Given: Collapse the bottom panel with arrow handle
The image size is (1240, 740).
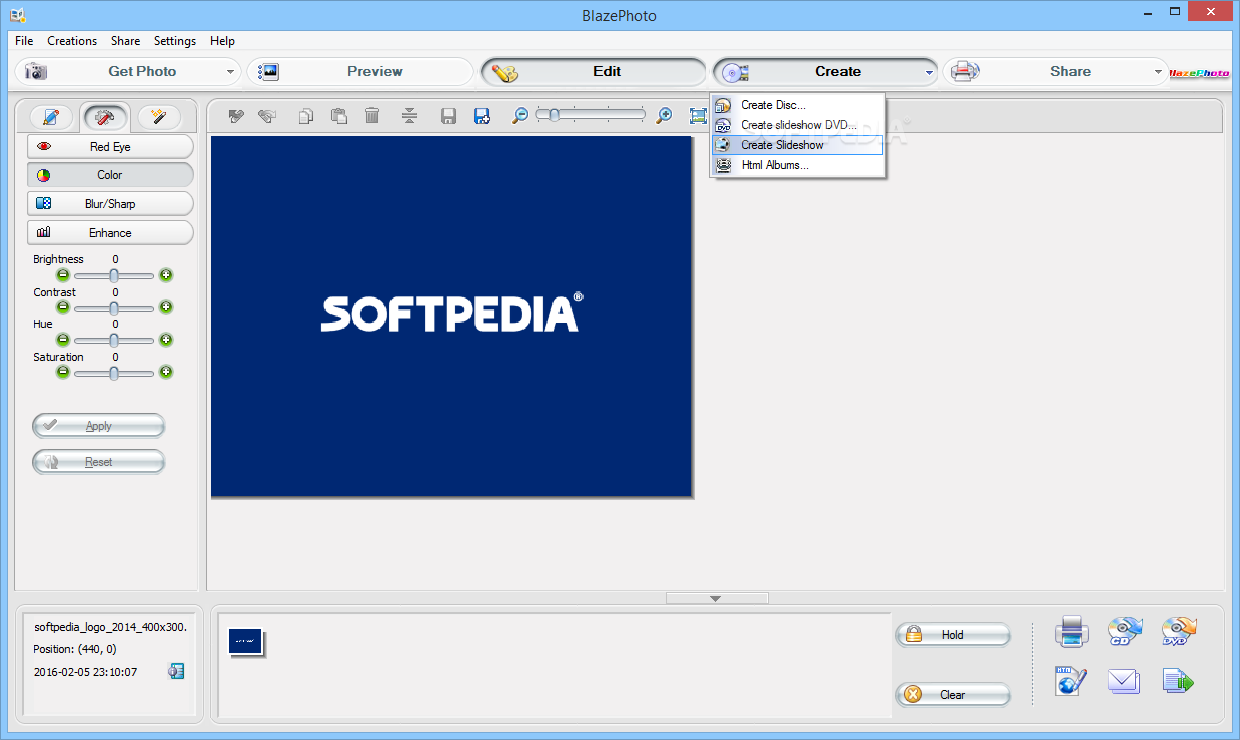Looking at the screenshot, I should (x=716, y=598).
